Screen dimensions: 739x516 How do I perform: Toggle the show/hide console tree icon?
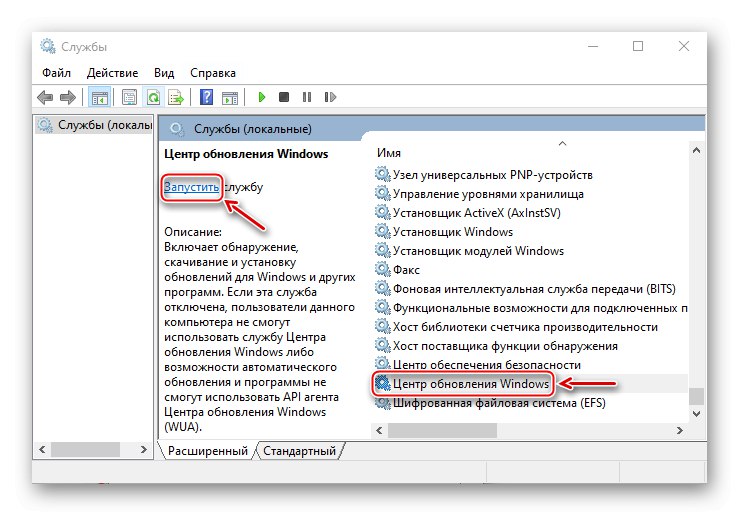click(x=99, y=98)
